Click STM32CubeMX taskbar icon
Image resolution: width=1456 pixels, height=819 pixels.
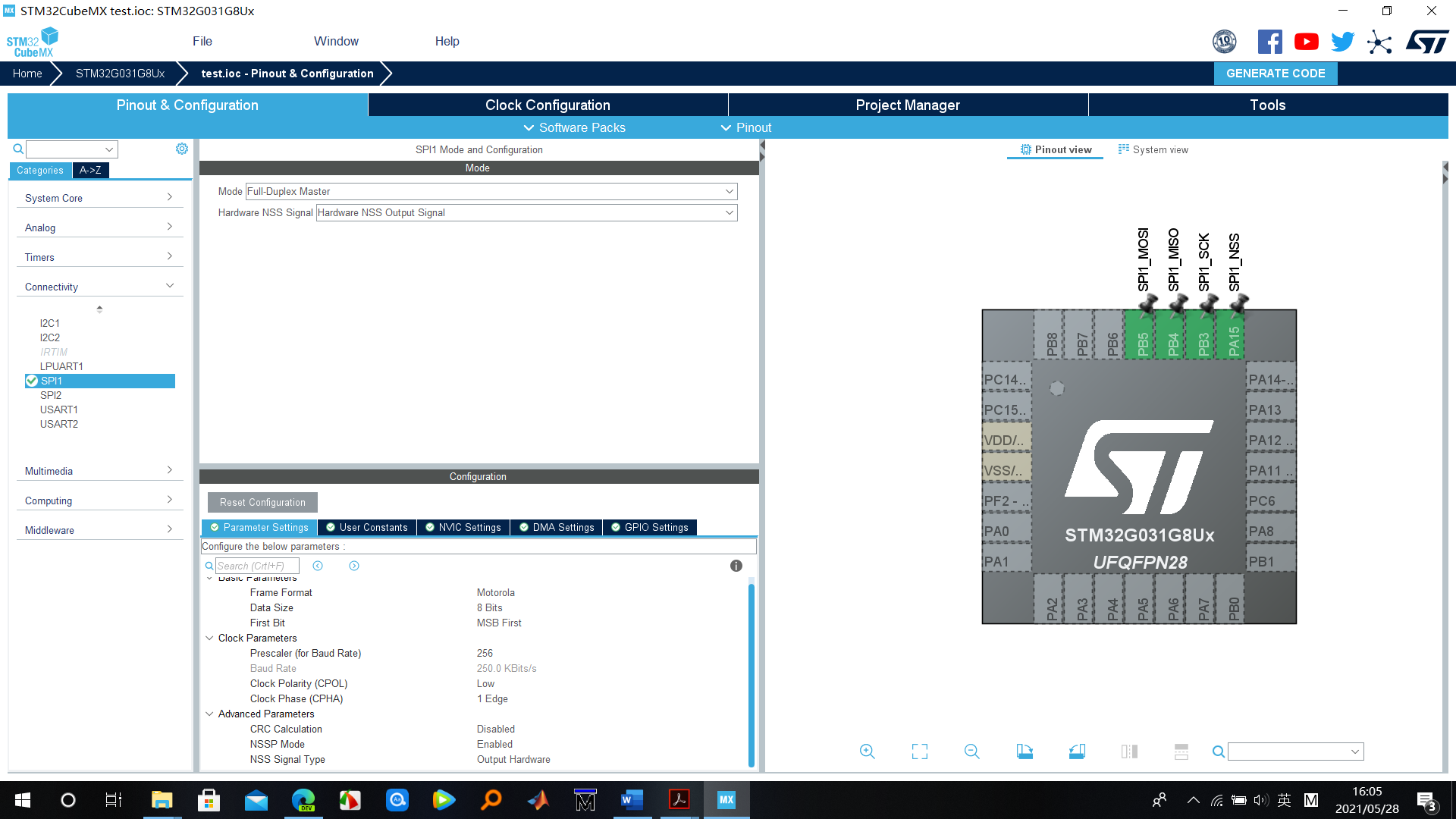(726, 800)
